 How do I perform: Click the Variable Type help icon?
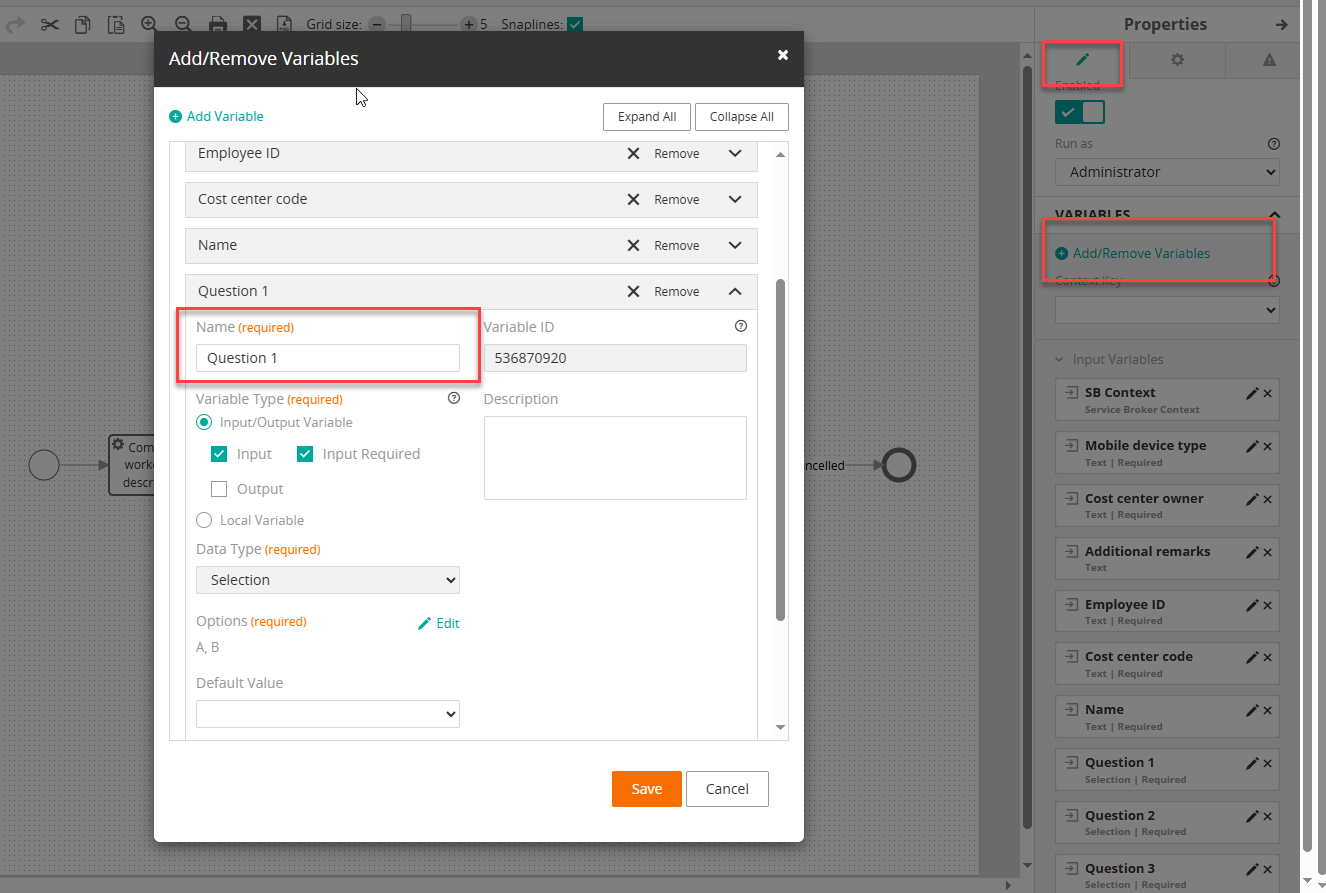[454, 398]
